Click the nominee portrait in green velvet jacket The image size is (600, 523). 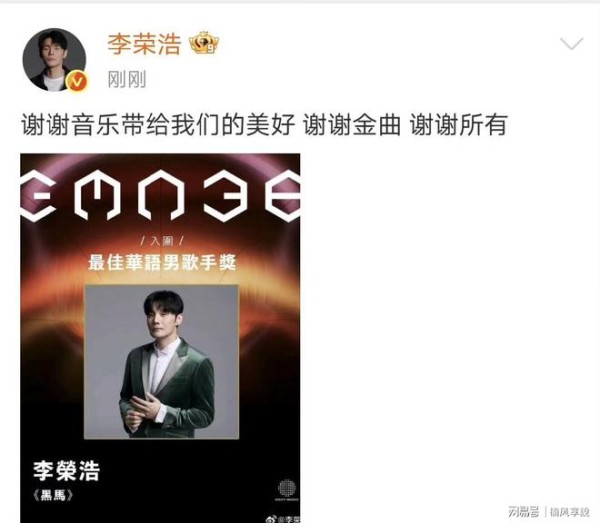161,362
